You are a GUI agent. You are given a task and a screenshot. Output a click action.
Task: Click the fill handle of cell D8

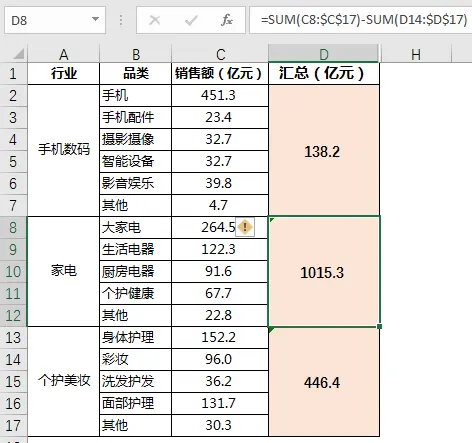pos(379,326)
